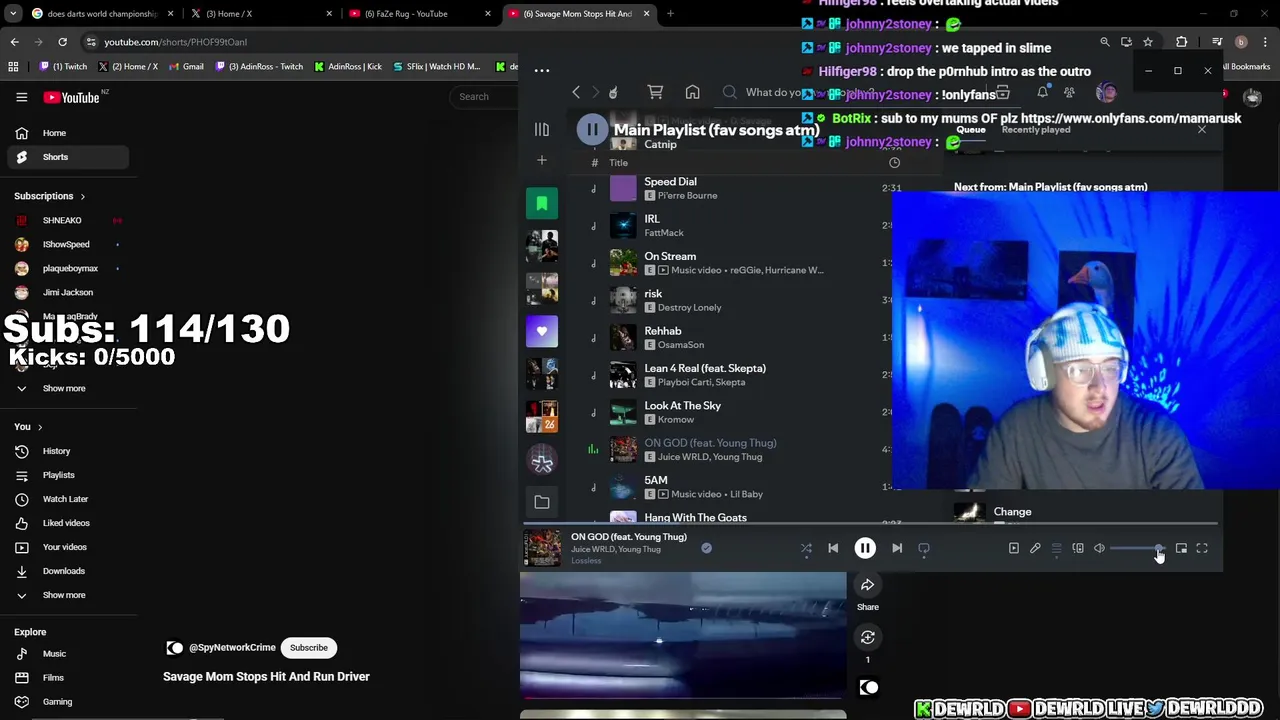Skip to the previous track

pos(833,548)
